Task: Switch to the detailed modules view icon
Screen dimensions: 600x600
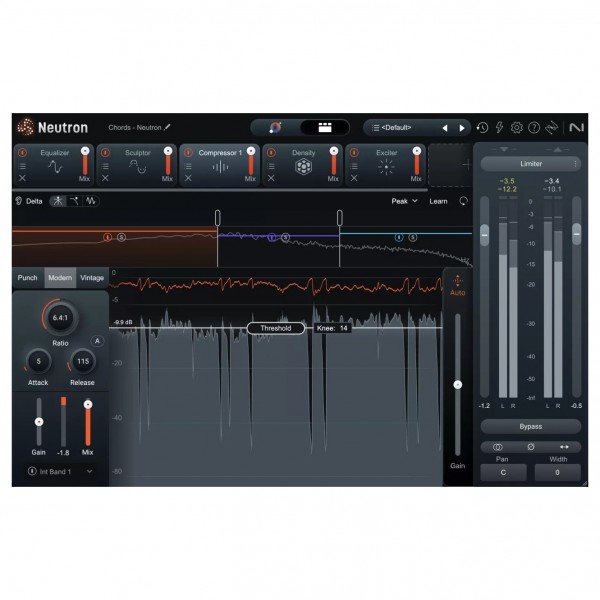Action: (x=325, y=127)
